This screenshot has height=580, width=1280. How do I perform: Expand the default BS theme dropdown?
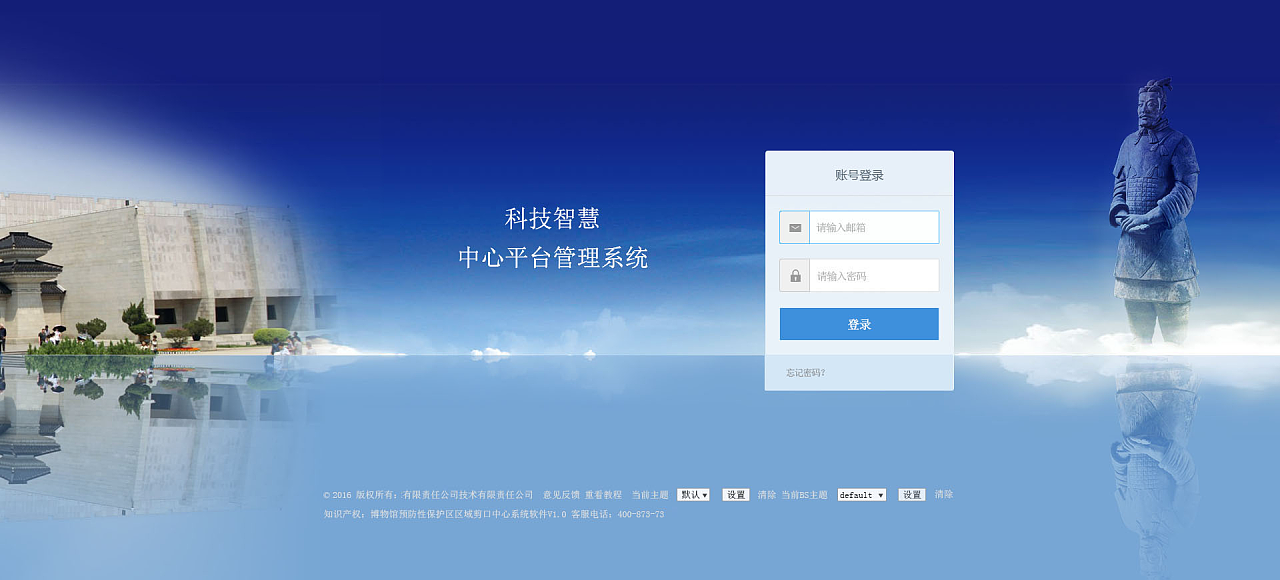tap(862, 495)
